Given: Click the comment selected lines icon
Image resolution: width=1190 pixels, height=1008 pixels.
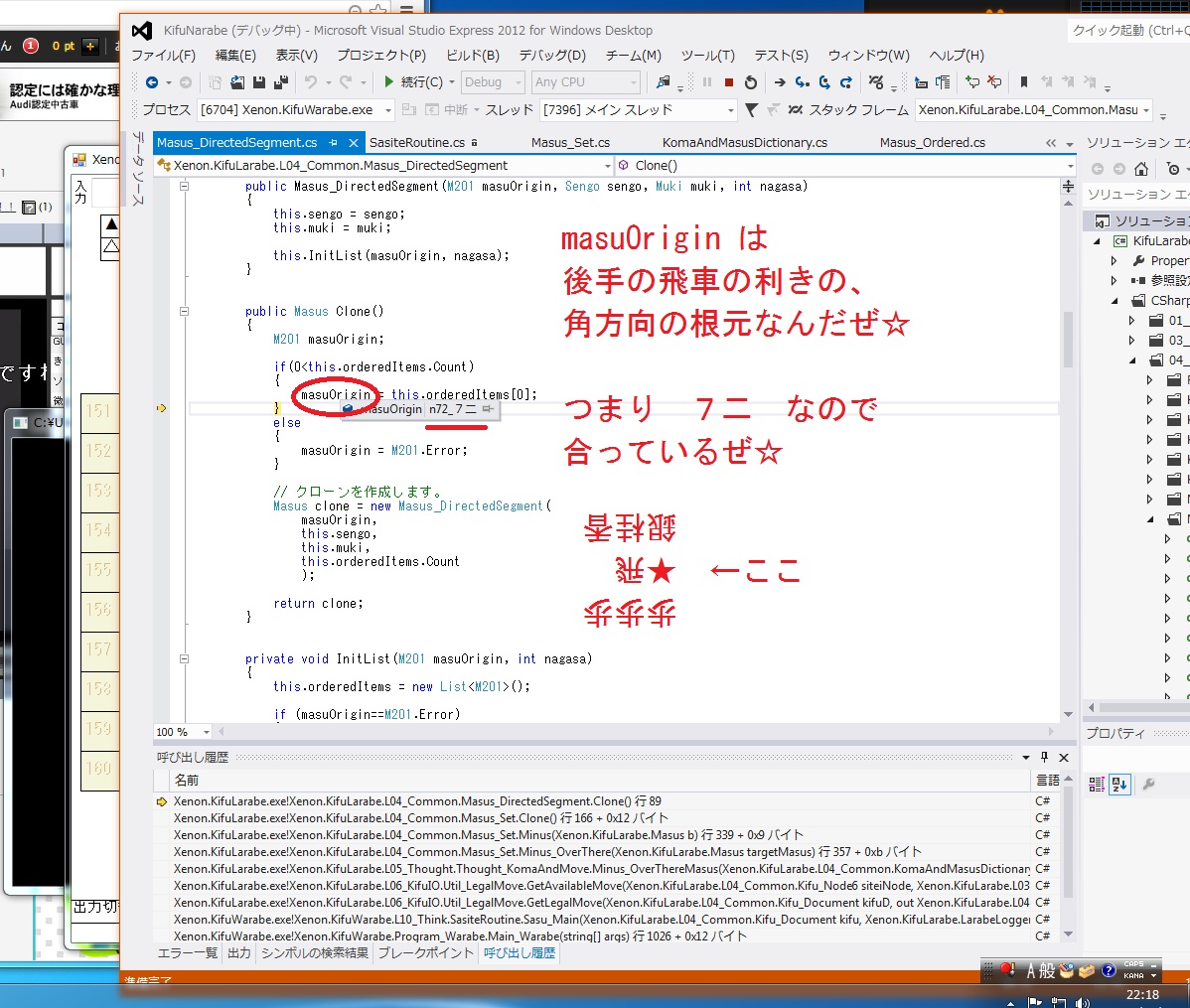Looking at the screenshot, I should point(972,82).
